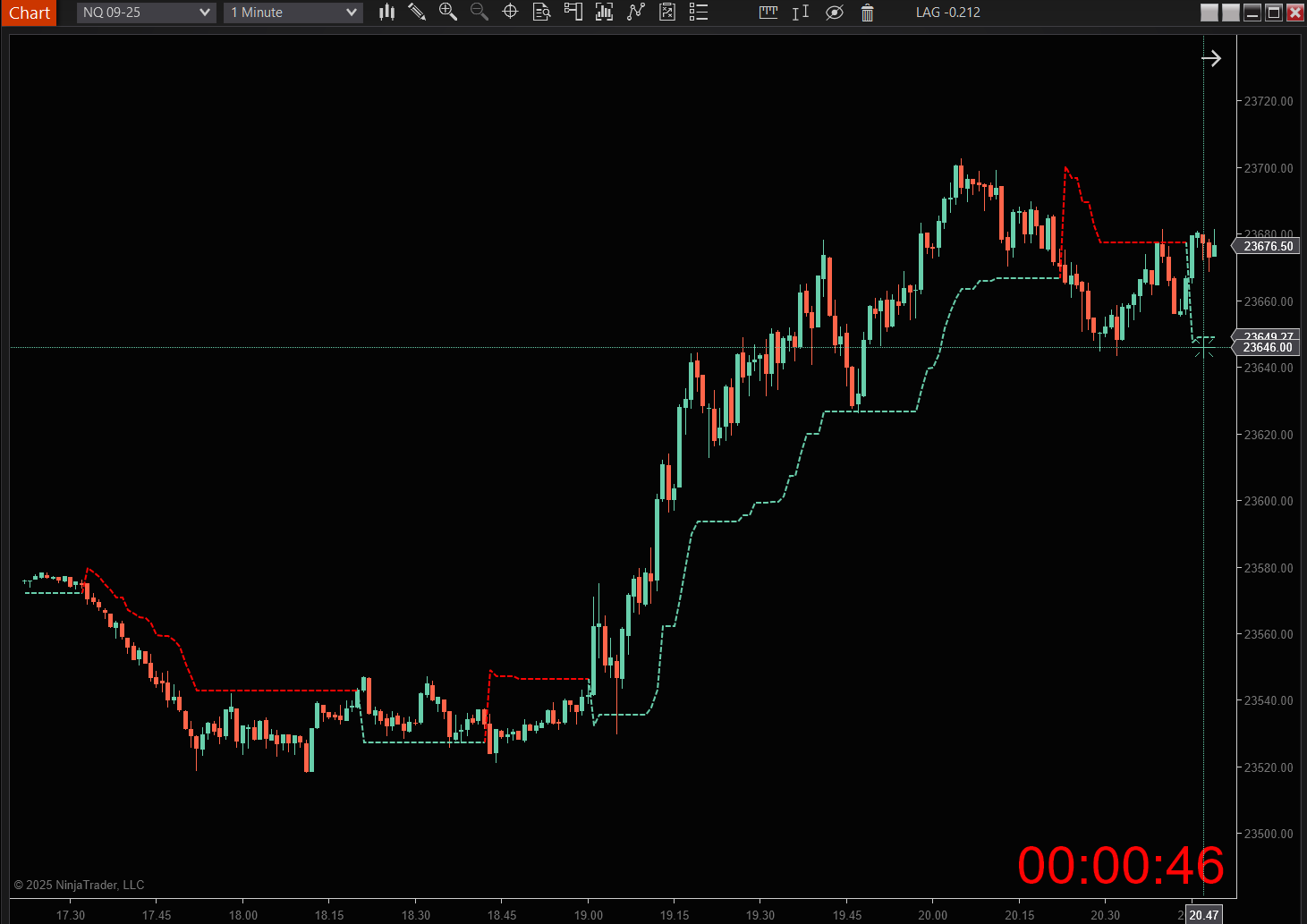The height and width of the screenshot is (924, 1307).
Task: Select the text annotation tool icon
Action: [800, 13]
